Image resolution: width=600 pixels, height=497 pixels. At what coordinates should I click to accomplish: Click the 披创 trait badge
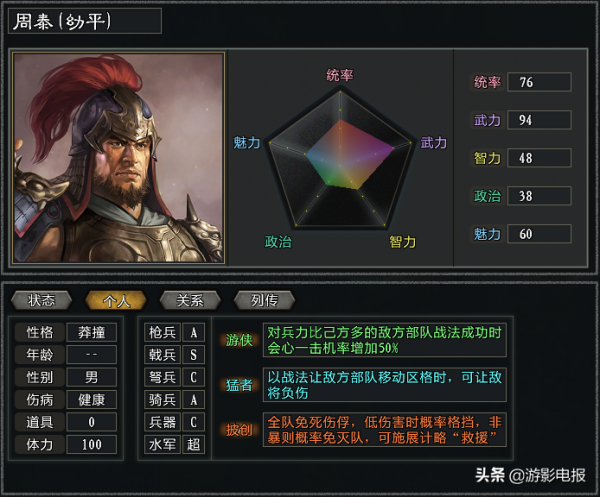[x=239, y=427]
